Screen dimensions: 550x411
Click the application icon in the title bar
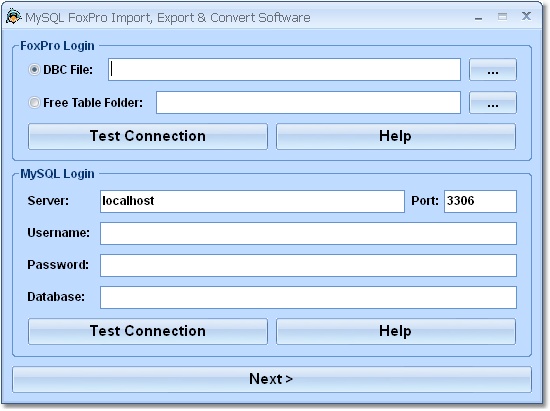click(x=14, y=17)
